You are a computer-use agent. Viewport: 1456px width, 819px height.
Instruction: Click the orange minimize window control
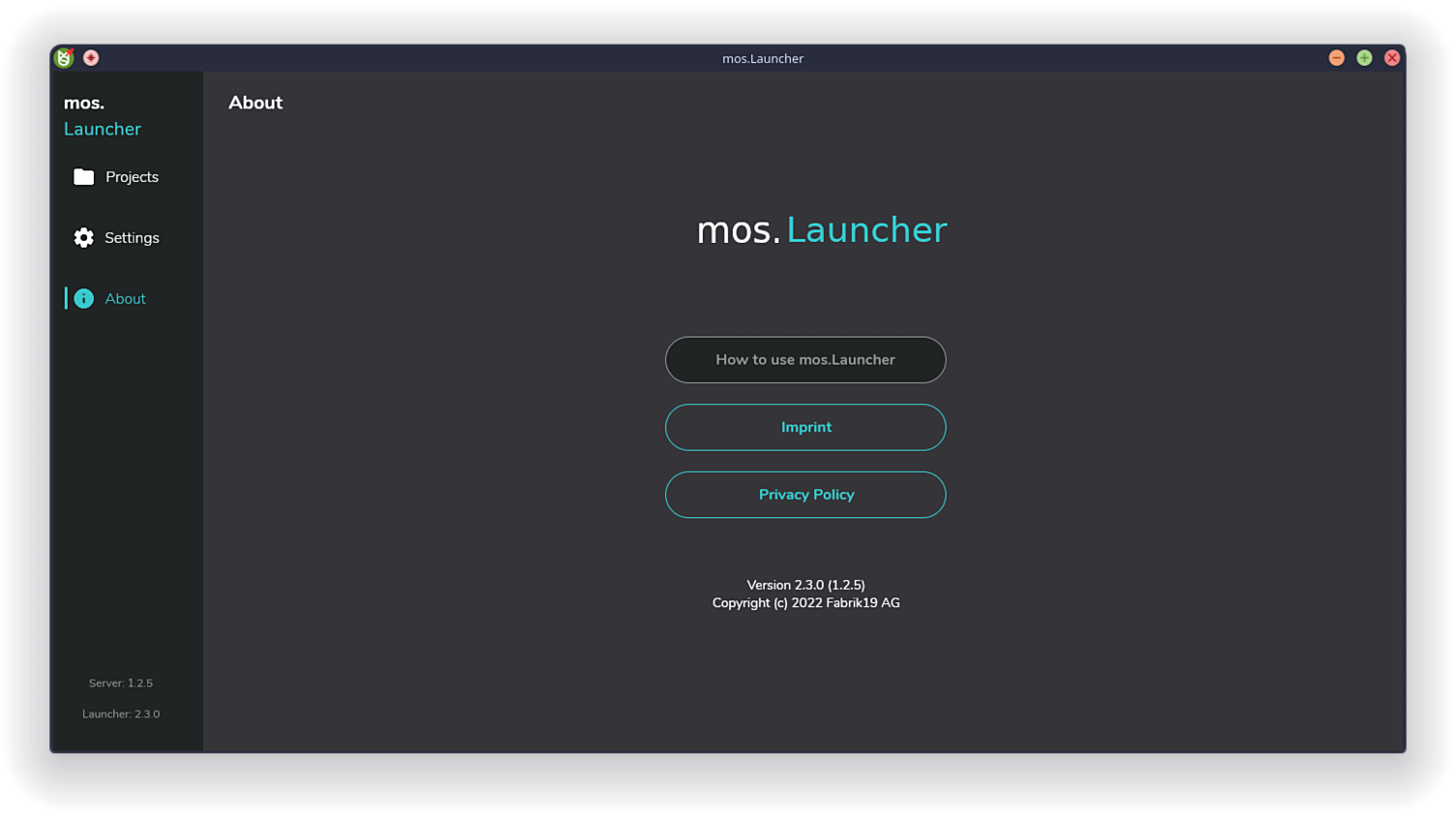coord(1336,57)
